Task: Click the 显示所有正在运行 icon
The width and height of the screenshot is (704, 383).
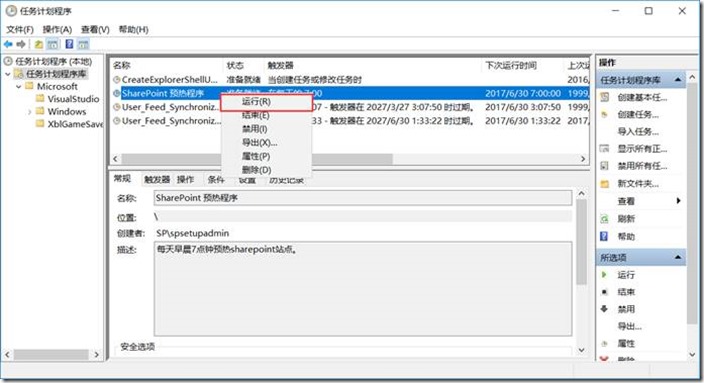Action: coord(605,149)
